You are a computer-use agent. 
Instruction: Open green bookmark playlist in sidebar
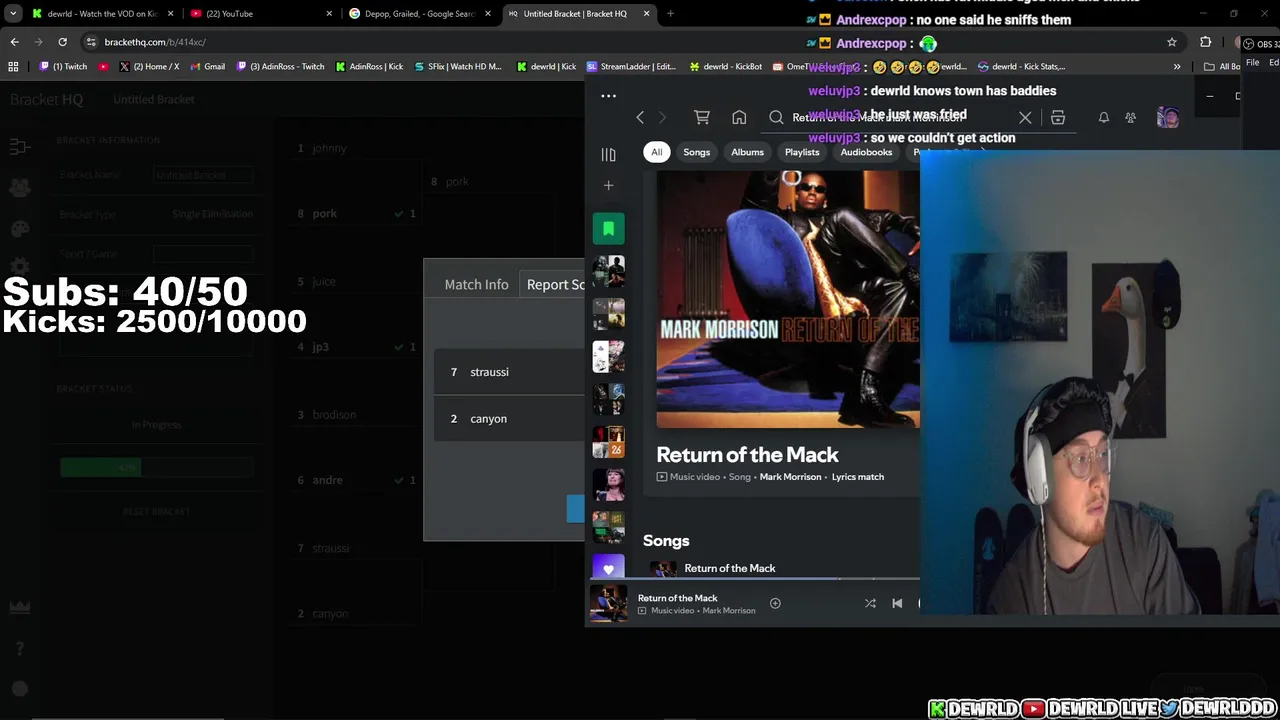pyautogui.click(x=608, y=229)
